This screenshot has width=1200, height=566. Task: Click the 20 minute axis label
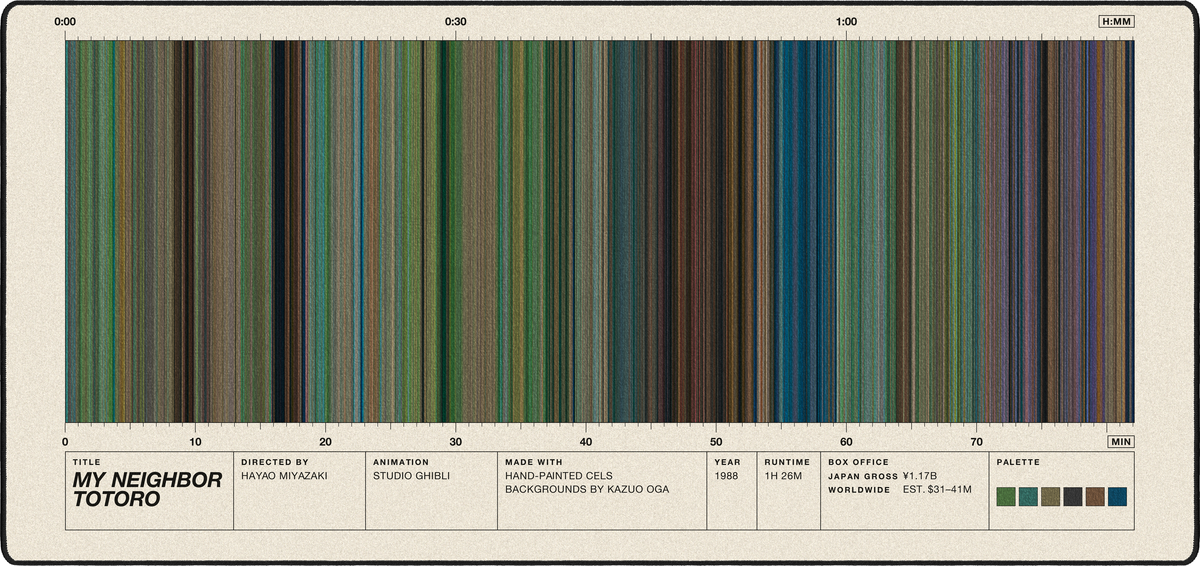pyautogui.click(x=325, y=441)
